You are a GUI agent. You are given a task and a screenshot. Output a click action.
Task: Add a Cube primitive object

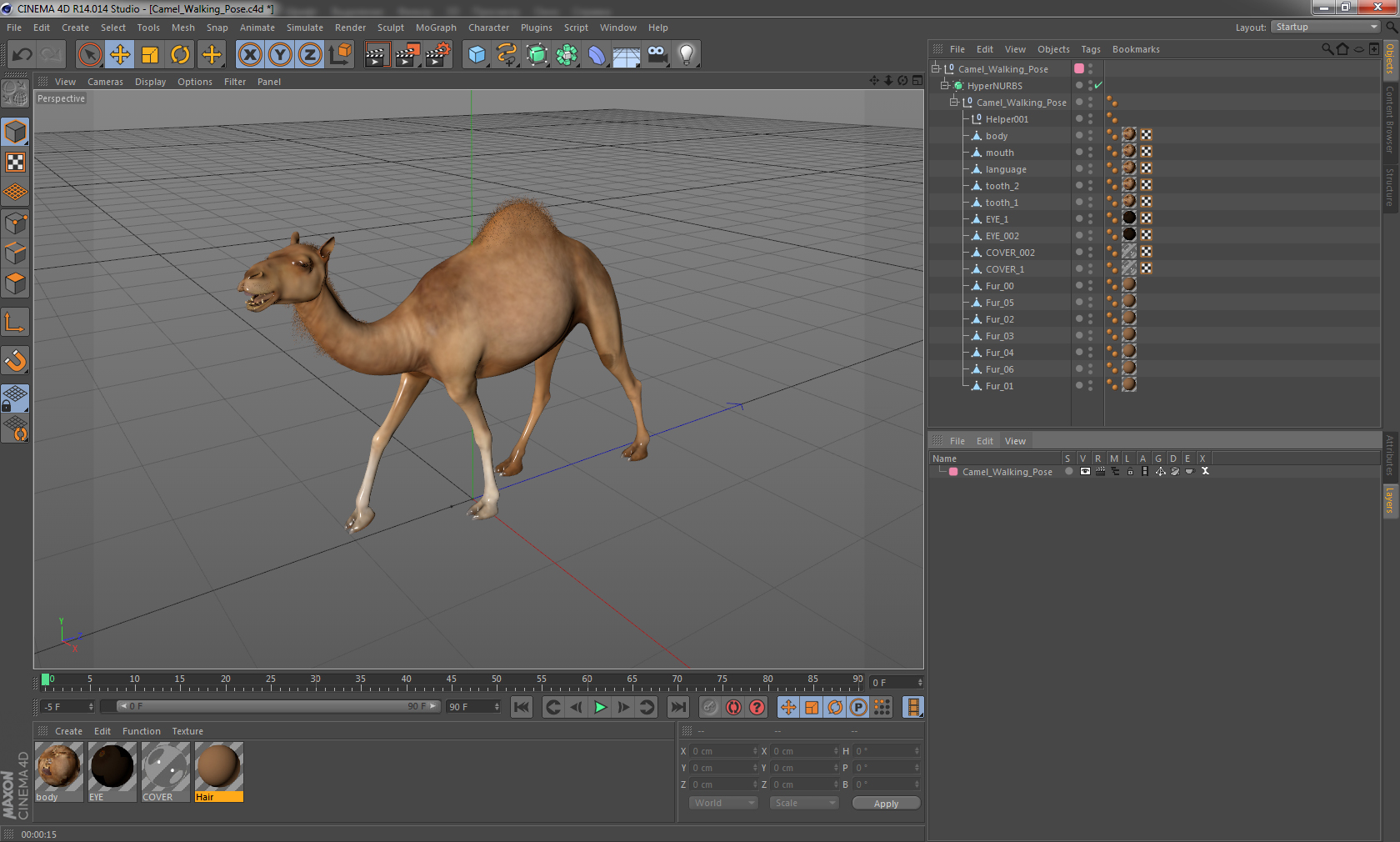coord(477,55)
